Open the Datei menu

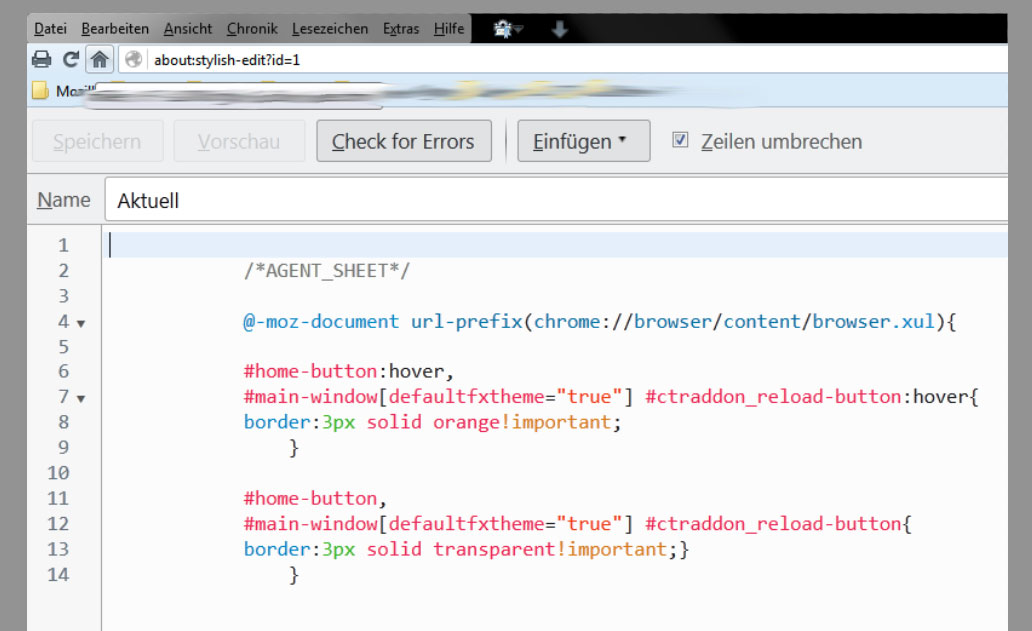coord(50,29)
